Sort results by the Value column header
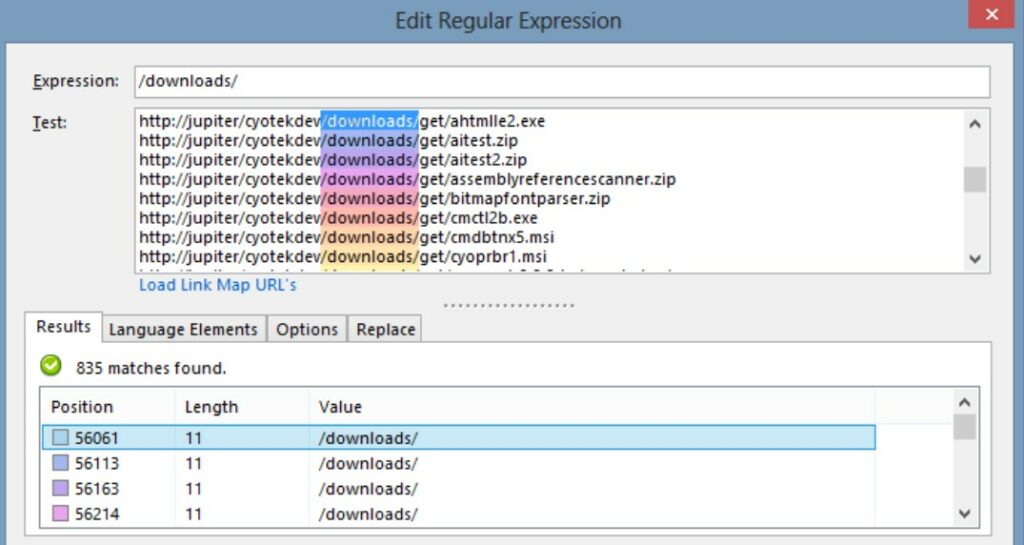 [x=340, y=407]
